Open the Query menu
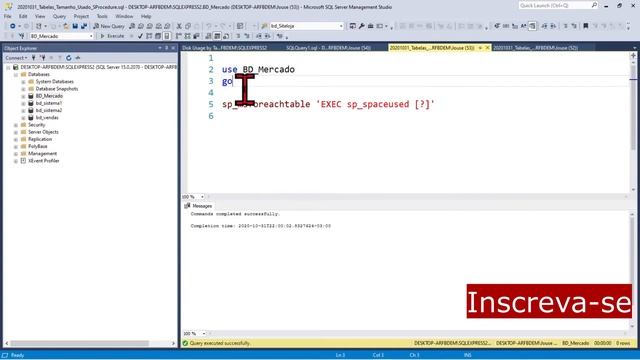This screenshot has height=360, width=640. click(59, 16)
